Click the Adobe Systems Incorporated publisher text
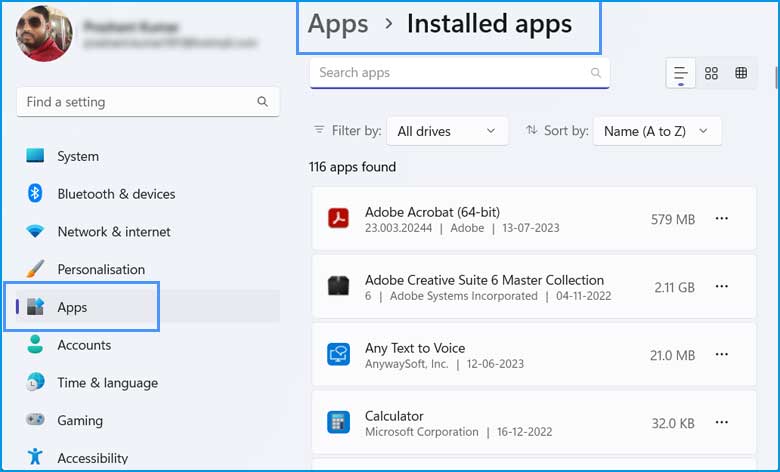The width and height of the screenshot is (780, 472). (464, 296)
